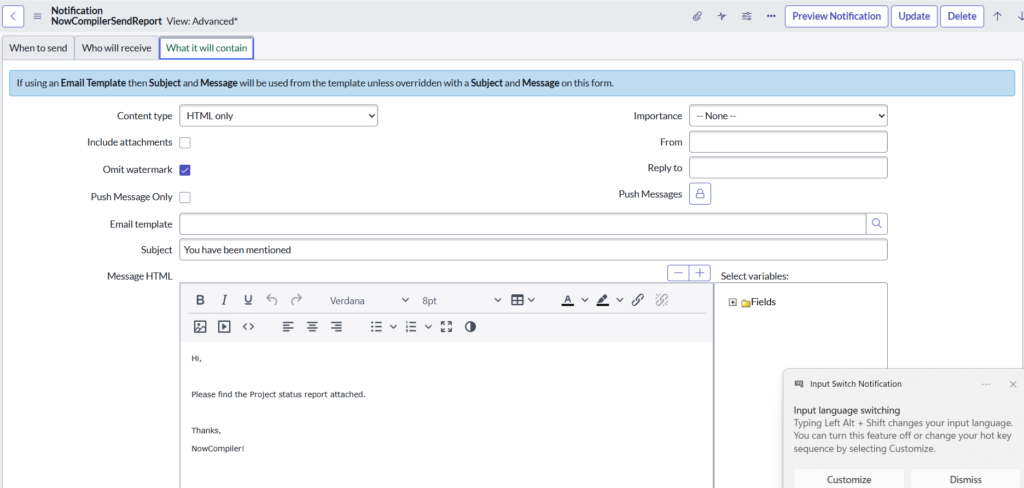Insert image in message editor
The height and width of the screenshot is (488, 1024).
(x=200, y=327)
